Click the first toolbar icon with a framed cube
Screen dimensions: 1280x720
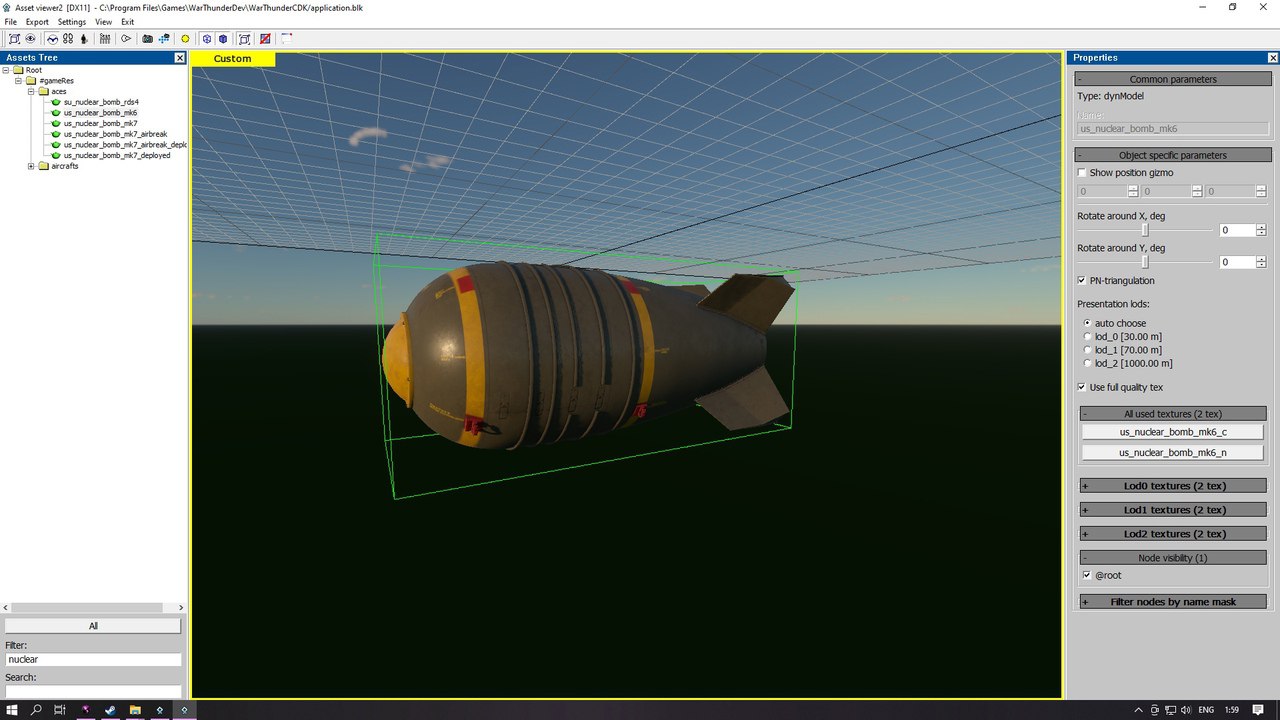coord(14,39)
